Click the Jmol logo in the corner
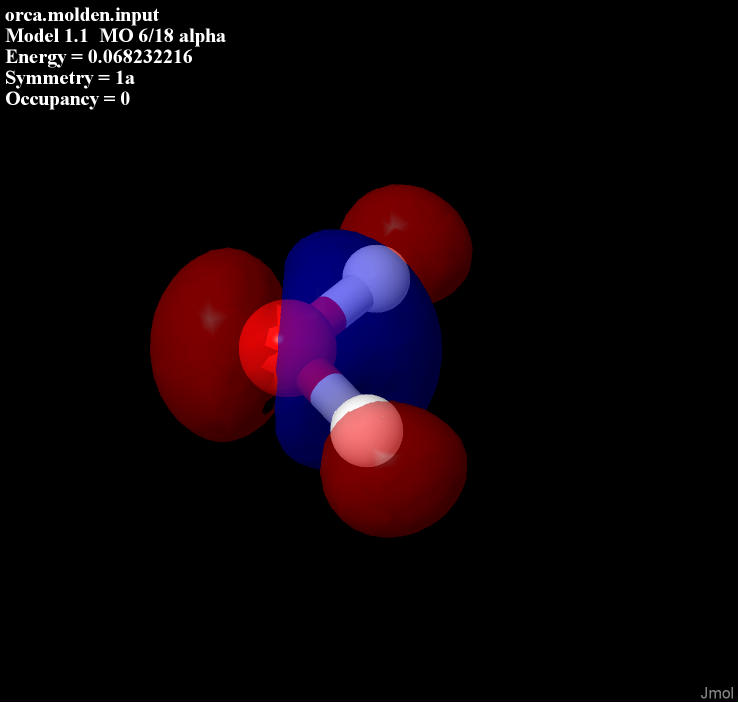The height and width of the screenshot is (702, 738). [717, 693]
